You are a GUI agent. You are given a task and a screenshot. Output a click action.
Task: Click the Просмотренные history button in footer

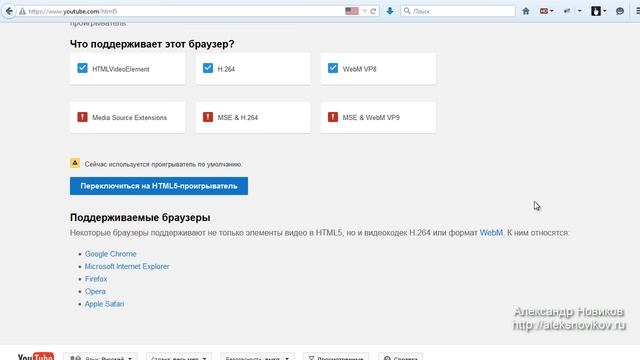[x=336, y=357]
